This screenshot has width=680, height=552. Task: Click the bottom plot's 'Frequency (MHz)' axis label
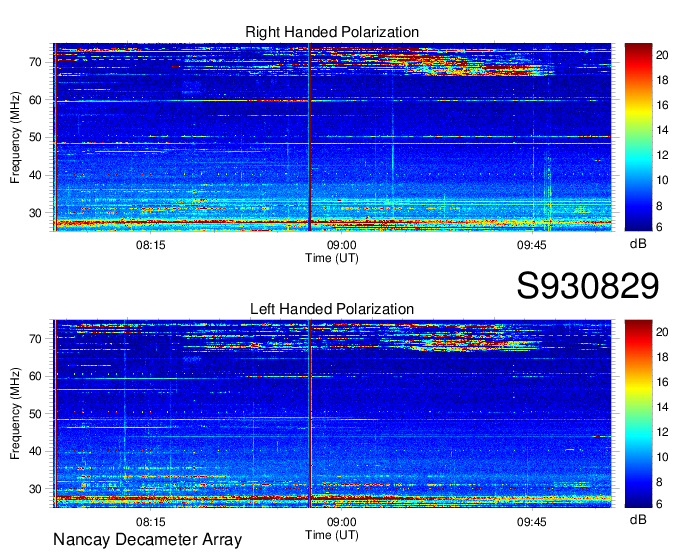(x=15, y=414)
